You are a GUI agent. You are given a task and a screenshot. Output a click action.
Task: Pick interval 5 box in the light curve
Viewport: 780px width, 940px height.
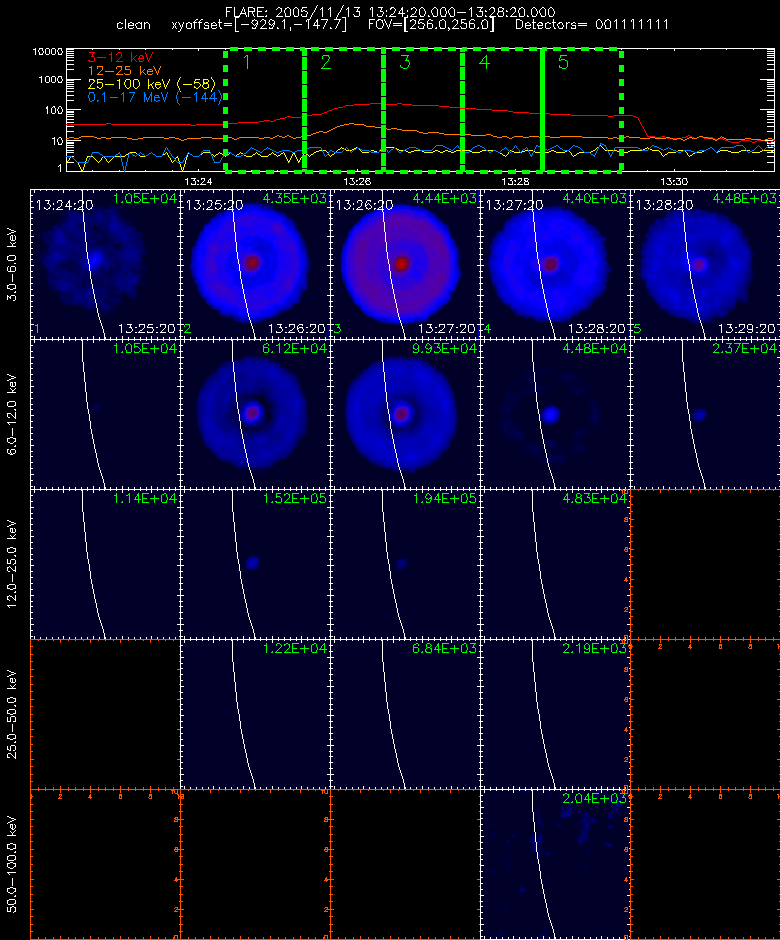point(582,110)
